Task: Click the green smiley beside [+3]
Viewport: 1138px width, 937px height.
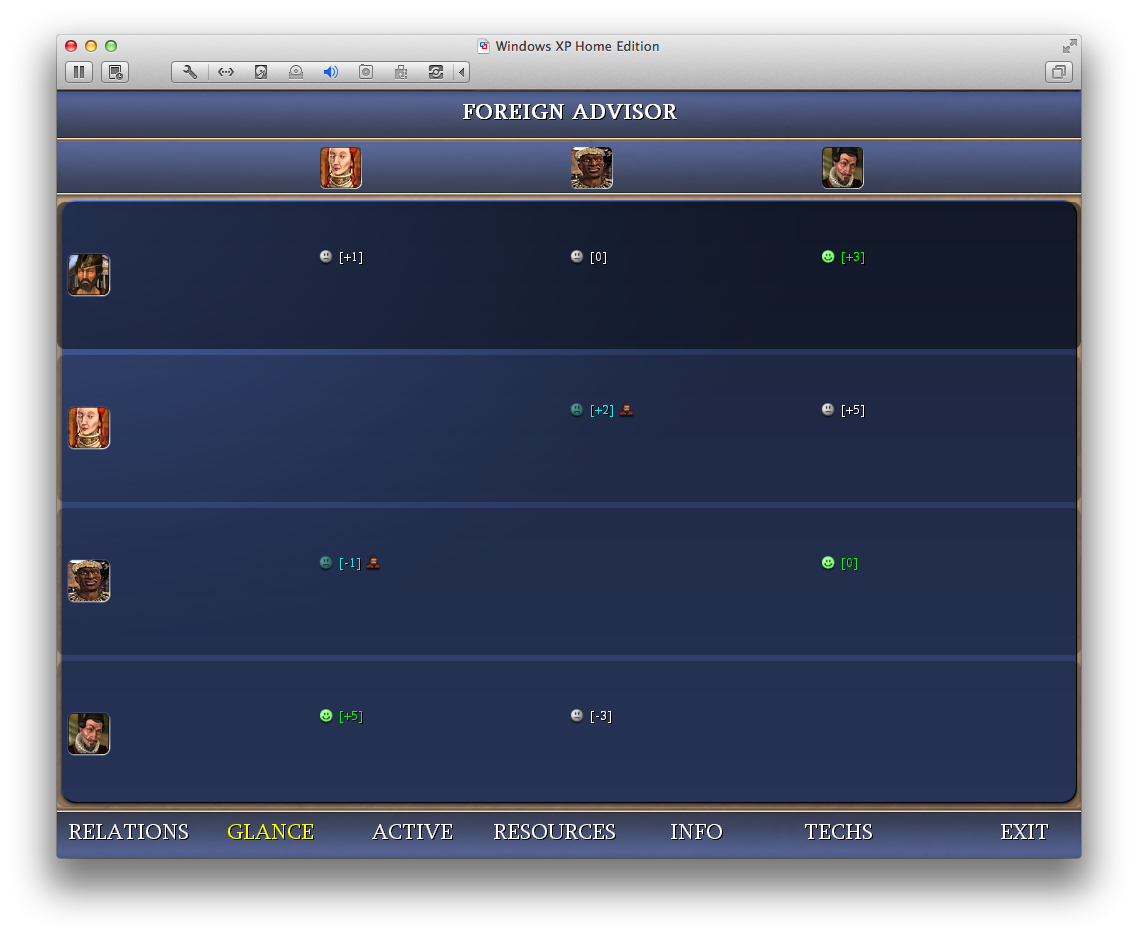Action: (828, 256)
